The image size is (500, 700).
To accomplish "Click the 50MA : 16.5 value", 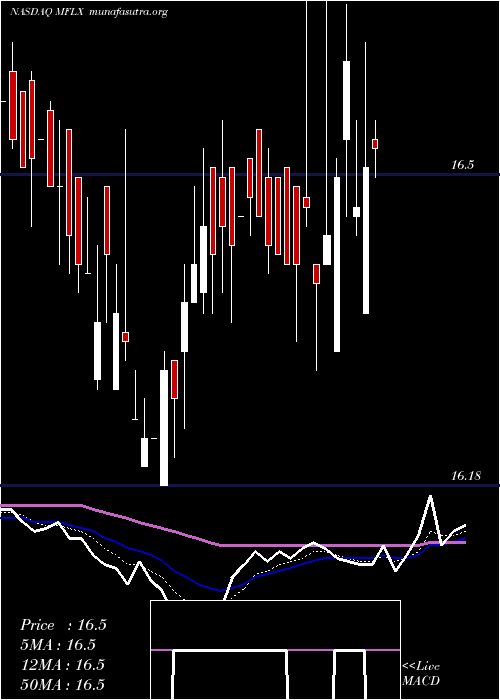I will 62,684.
